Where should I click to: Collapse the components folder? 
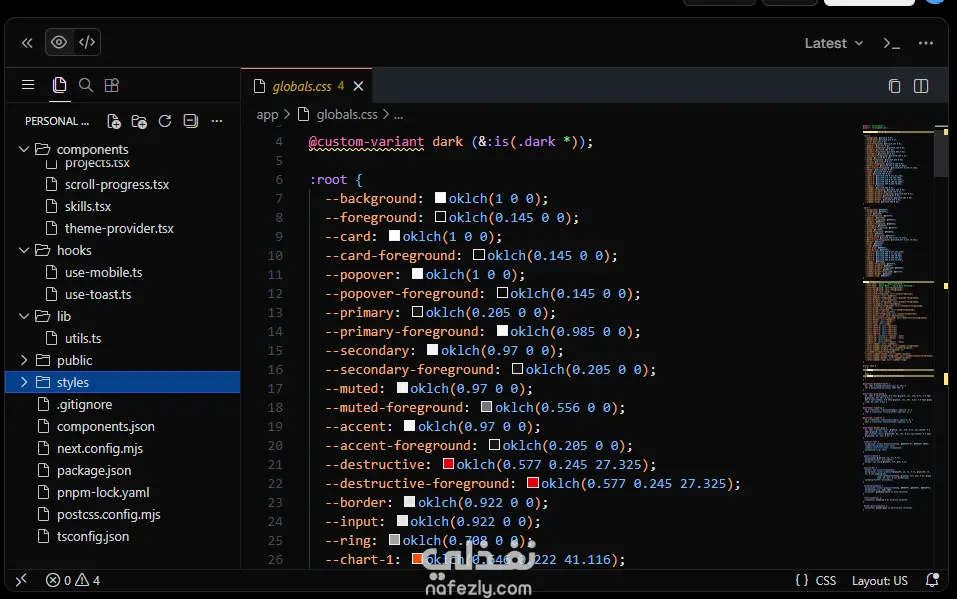pos(24,149)
